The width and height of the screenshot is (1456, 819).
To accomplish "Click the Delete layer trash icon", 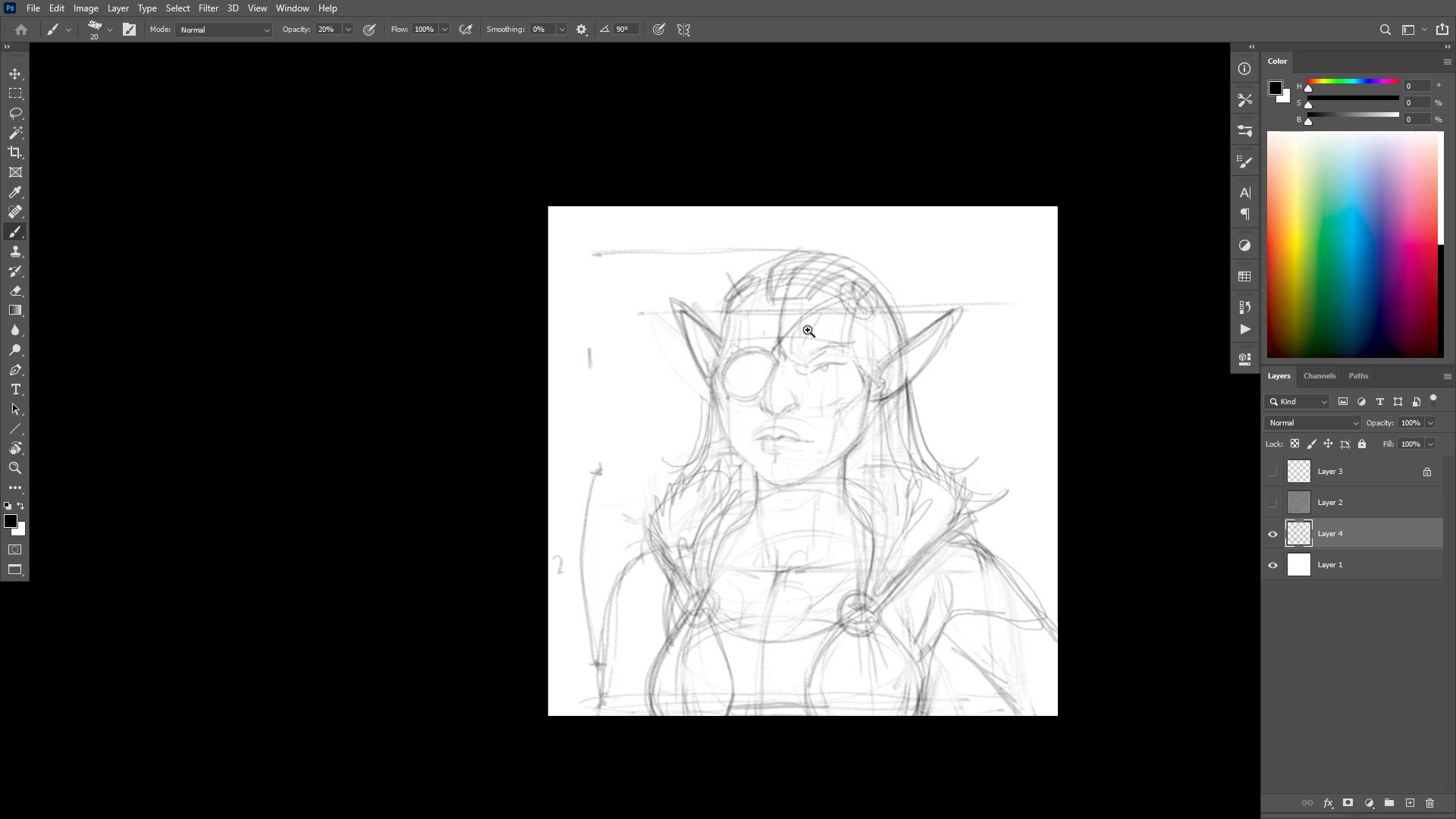I will click(1430, 803).
